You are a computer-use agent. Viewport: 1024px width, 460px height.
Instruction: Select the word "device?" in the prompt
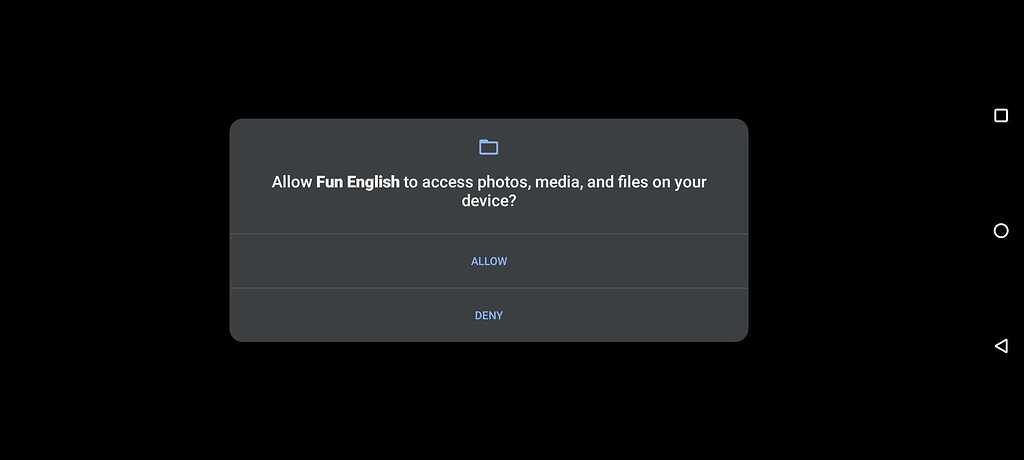coord(488,201)
